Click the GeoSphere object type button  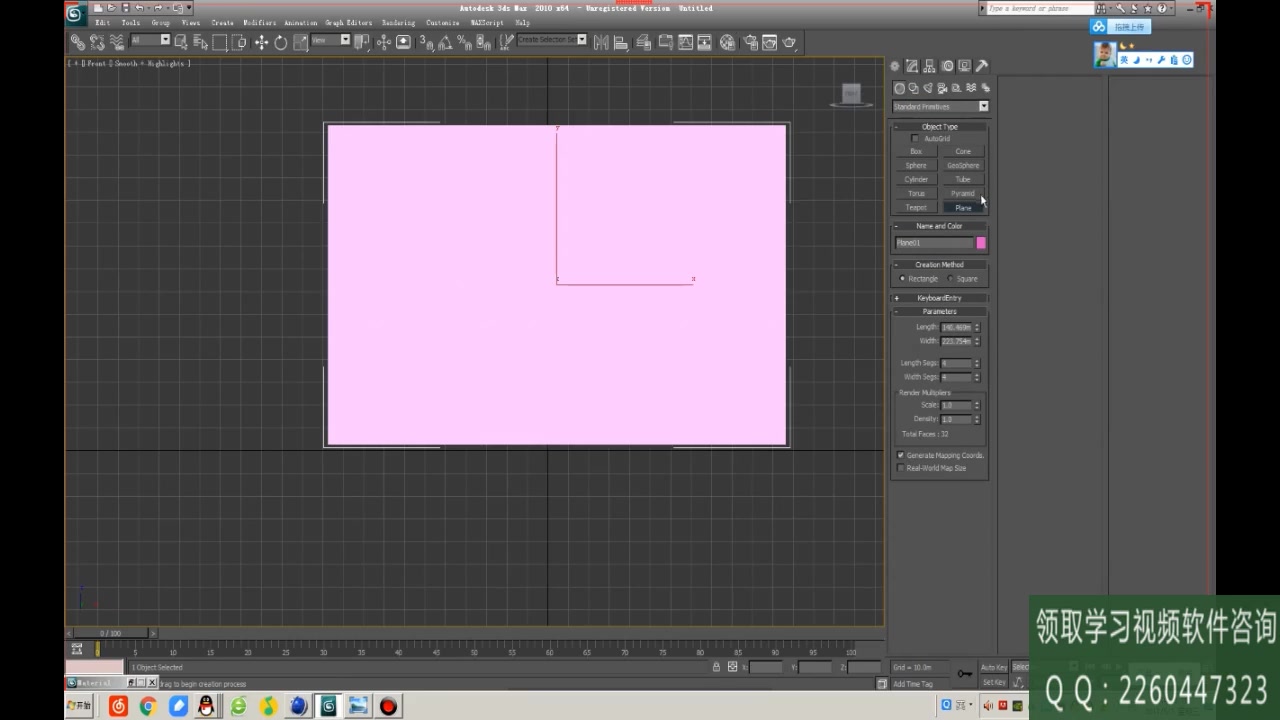point(963,166)
